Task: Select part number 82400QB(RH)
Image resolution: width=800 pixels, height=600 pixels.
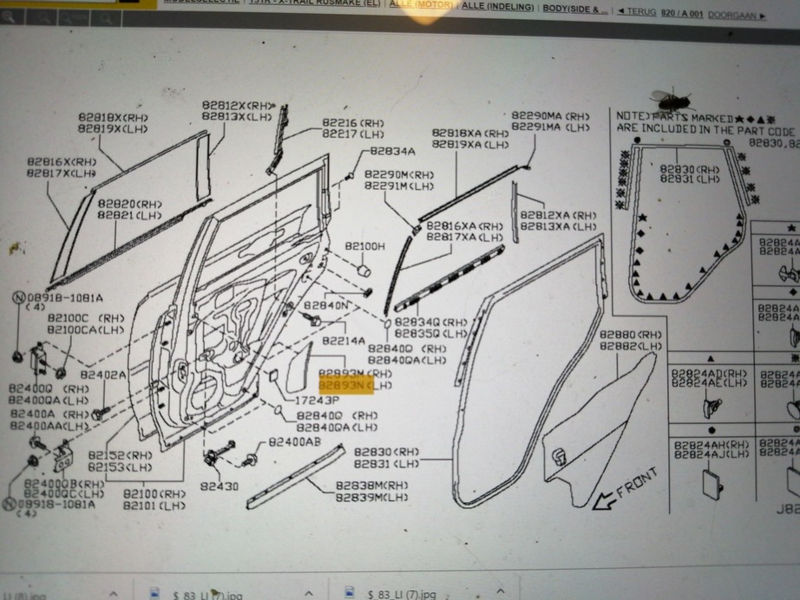Action: point(64,483)
